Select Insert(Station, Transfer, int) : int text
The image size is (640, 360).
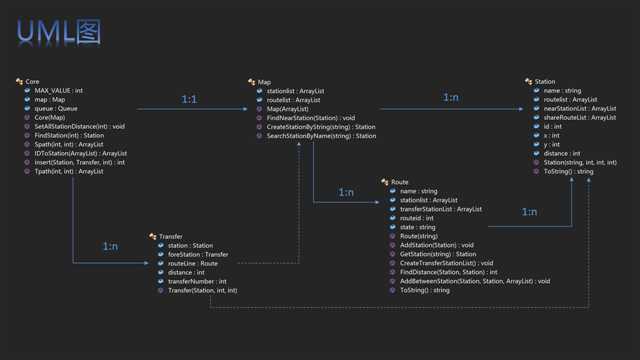coord(80,162)
